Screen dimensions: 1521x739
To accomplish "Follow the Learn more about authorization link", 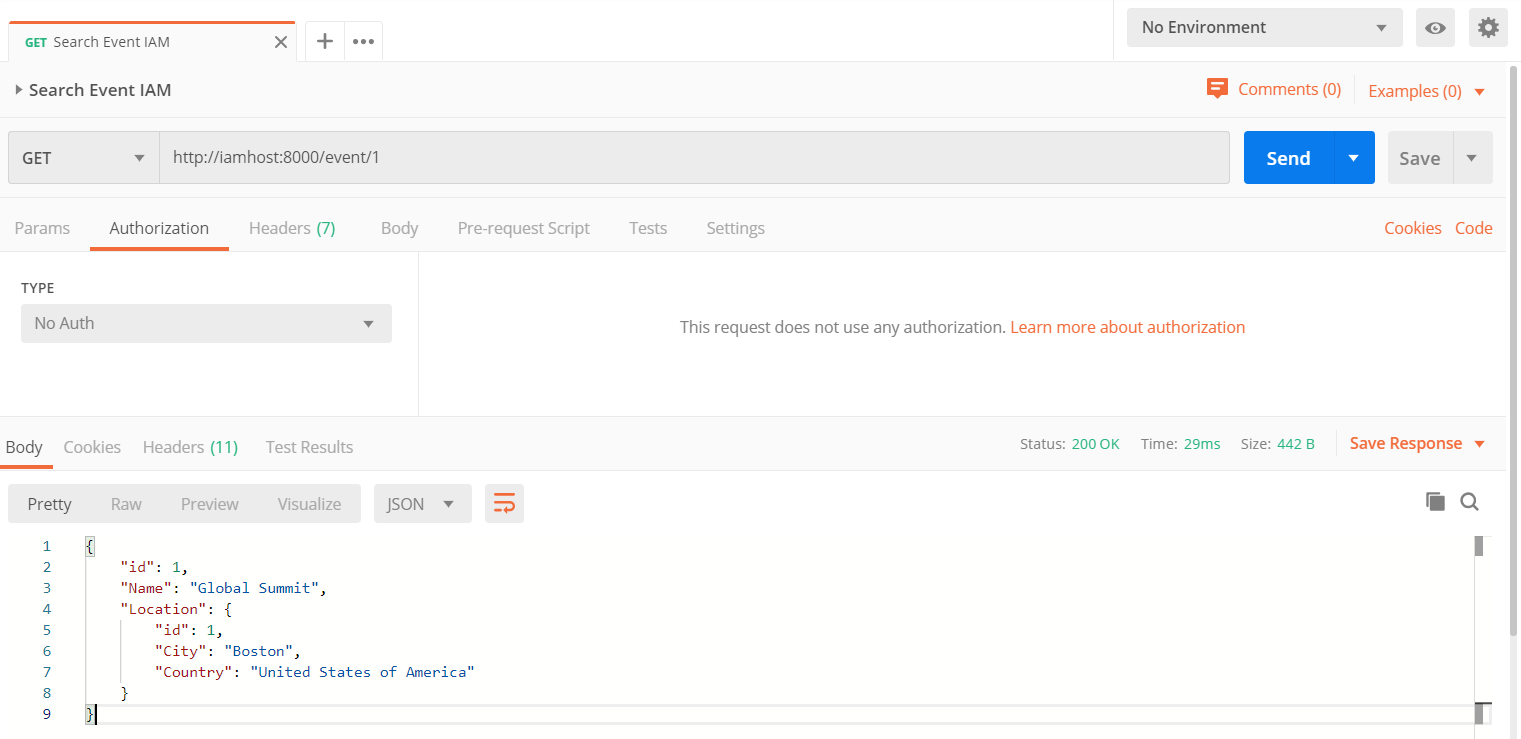I will tap(1127, 327).
